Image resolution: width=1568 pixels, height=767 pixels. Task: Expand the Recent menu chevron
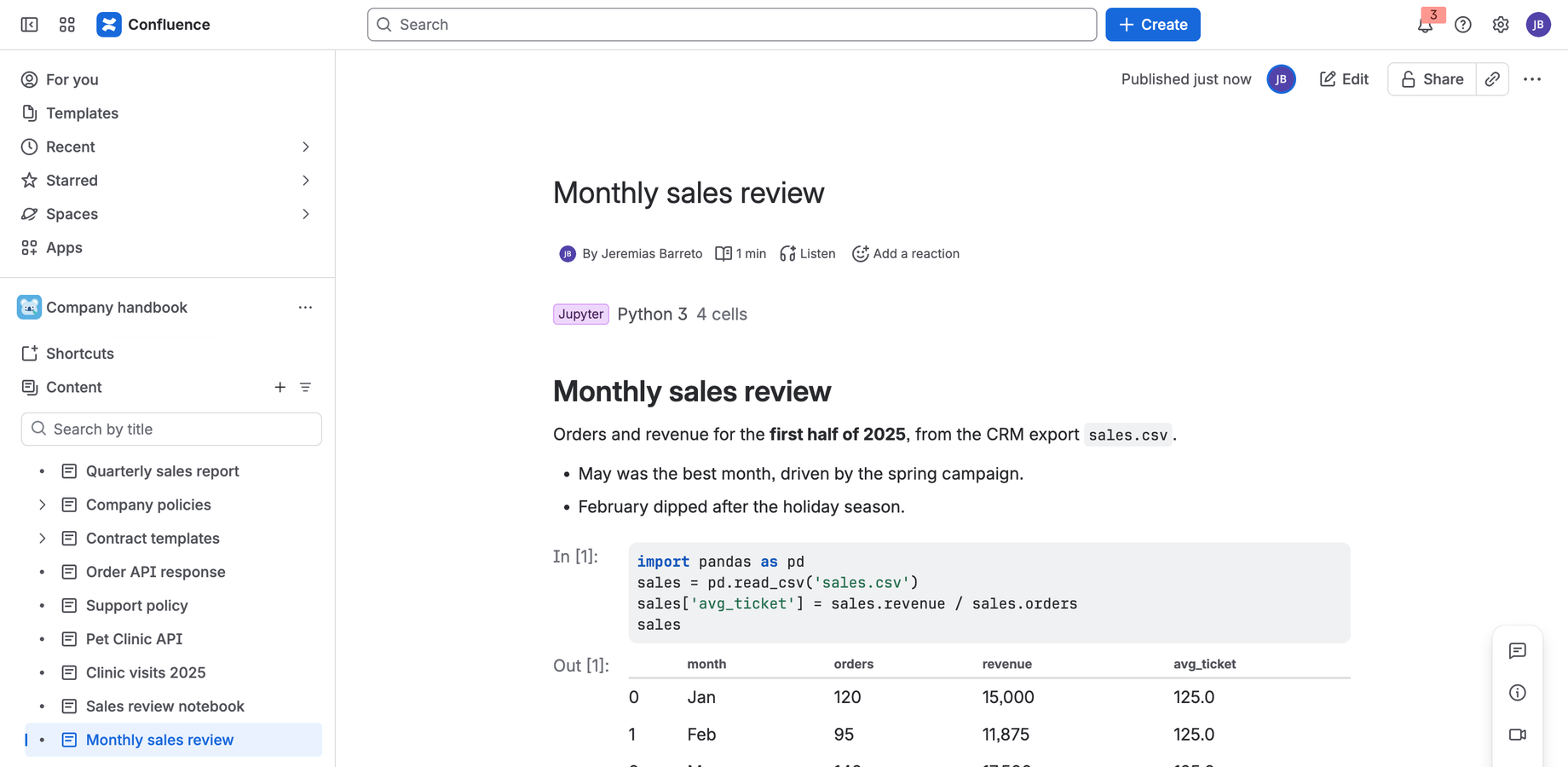(x=305, y=147)
